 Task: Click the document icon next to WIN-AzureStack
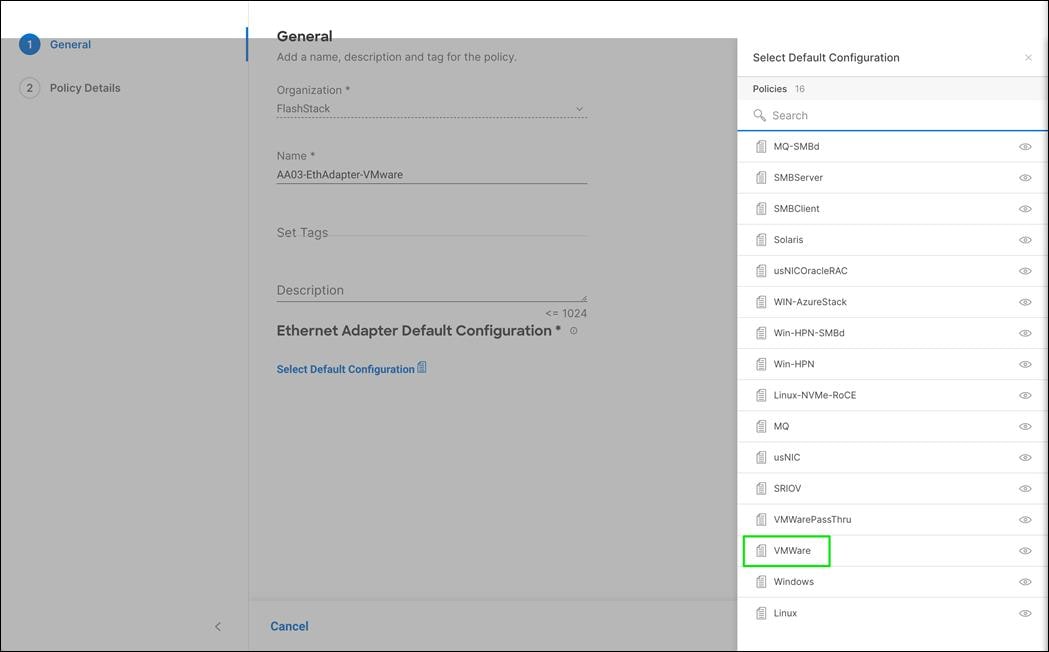coord(761,301)
